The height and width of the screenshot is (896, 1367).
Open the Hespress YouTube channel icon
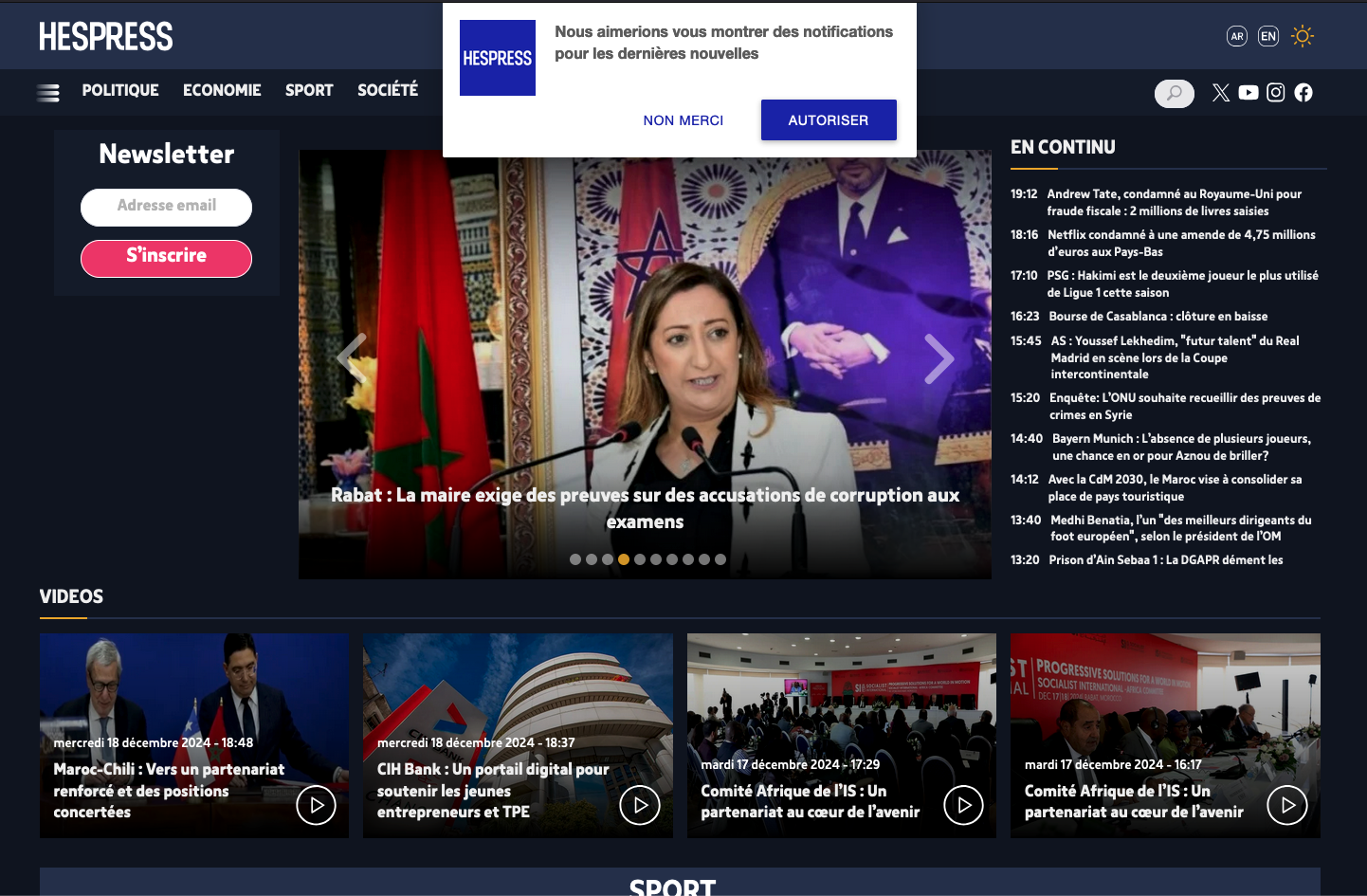pos(1249,92)
